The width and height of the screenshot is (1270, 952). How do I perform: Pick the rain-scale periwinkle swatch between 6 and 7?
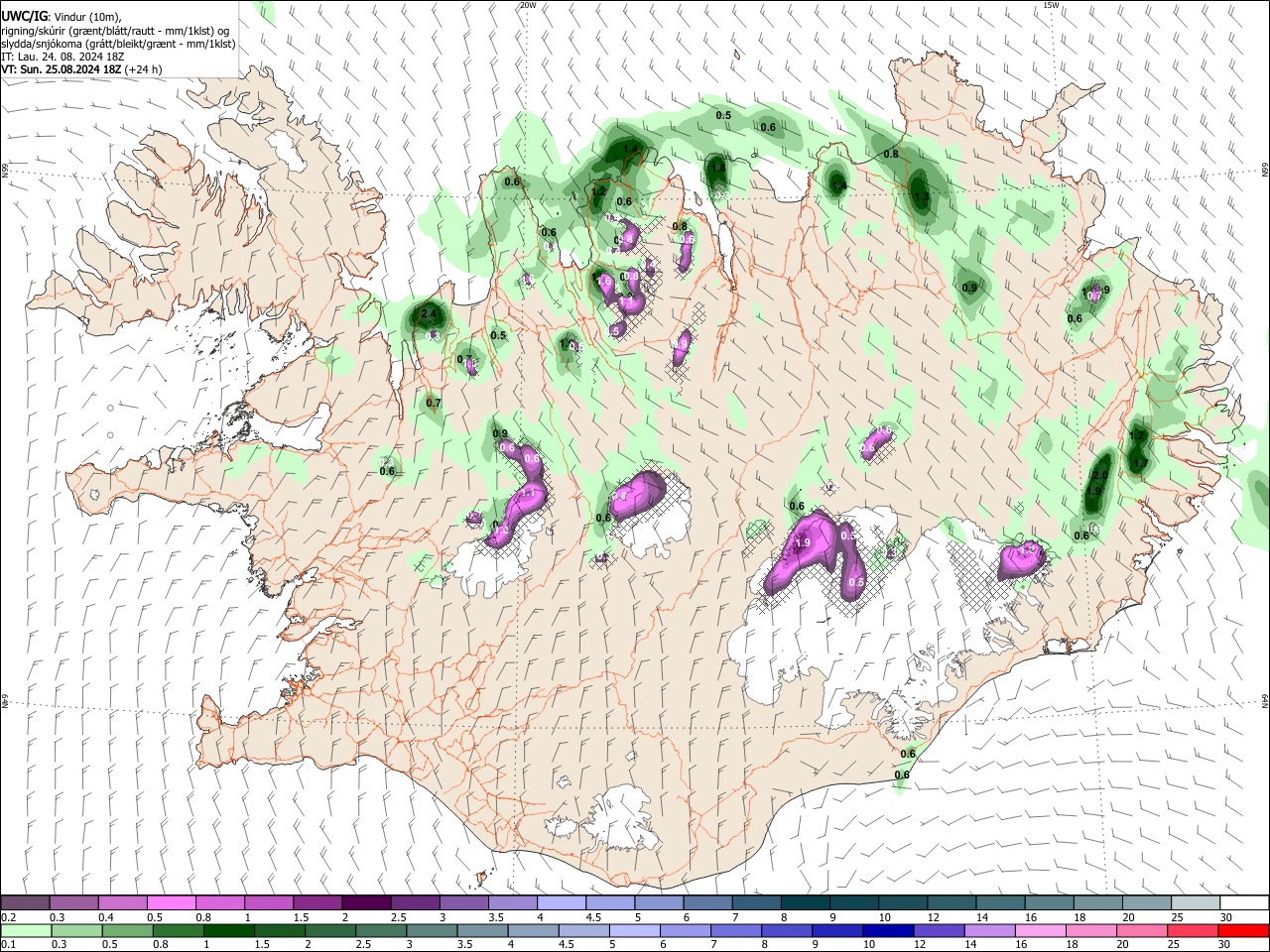[686, 930]
